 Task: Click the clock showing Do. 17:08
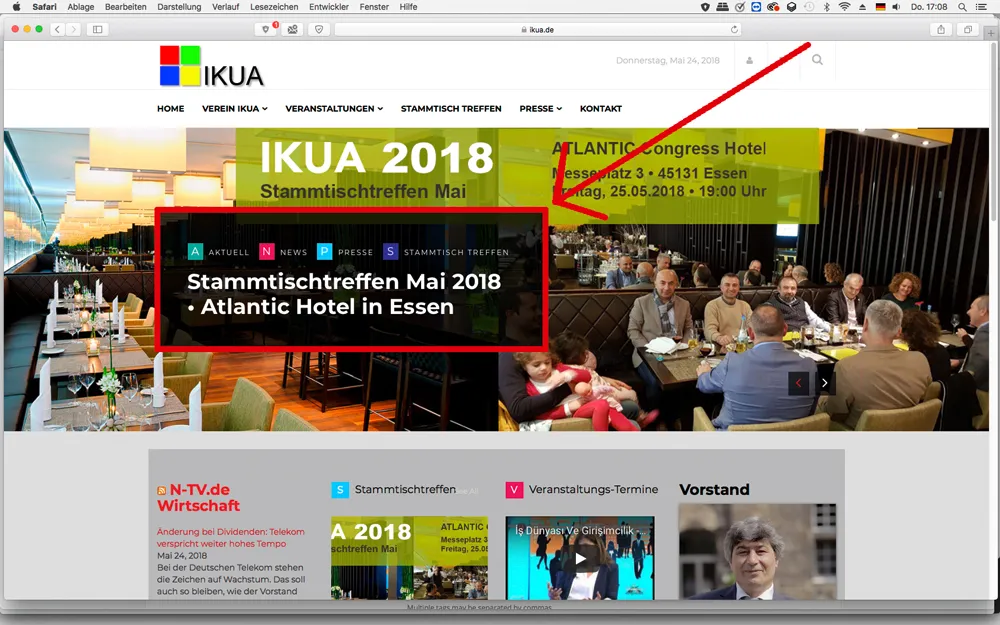(x=929, y=7)
